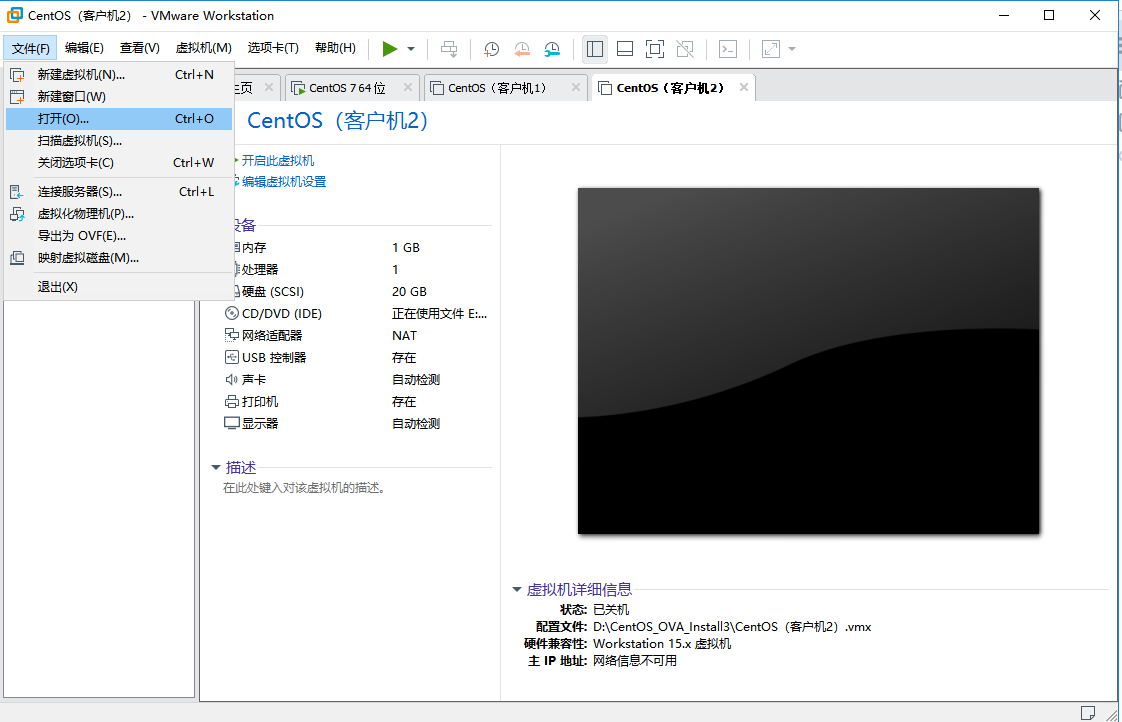Select 导出为 OVF(E)... menu entry

[x=119, y=235]
